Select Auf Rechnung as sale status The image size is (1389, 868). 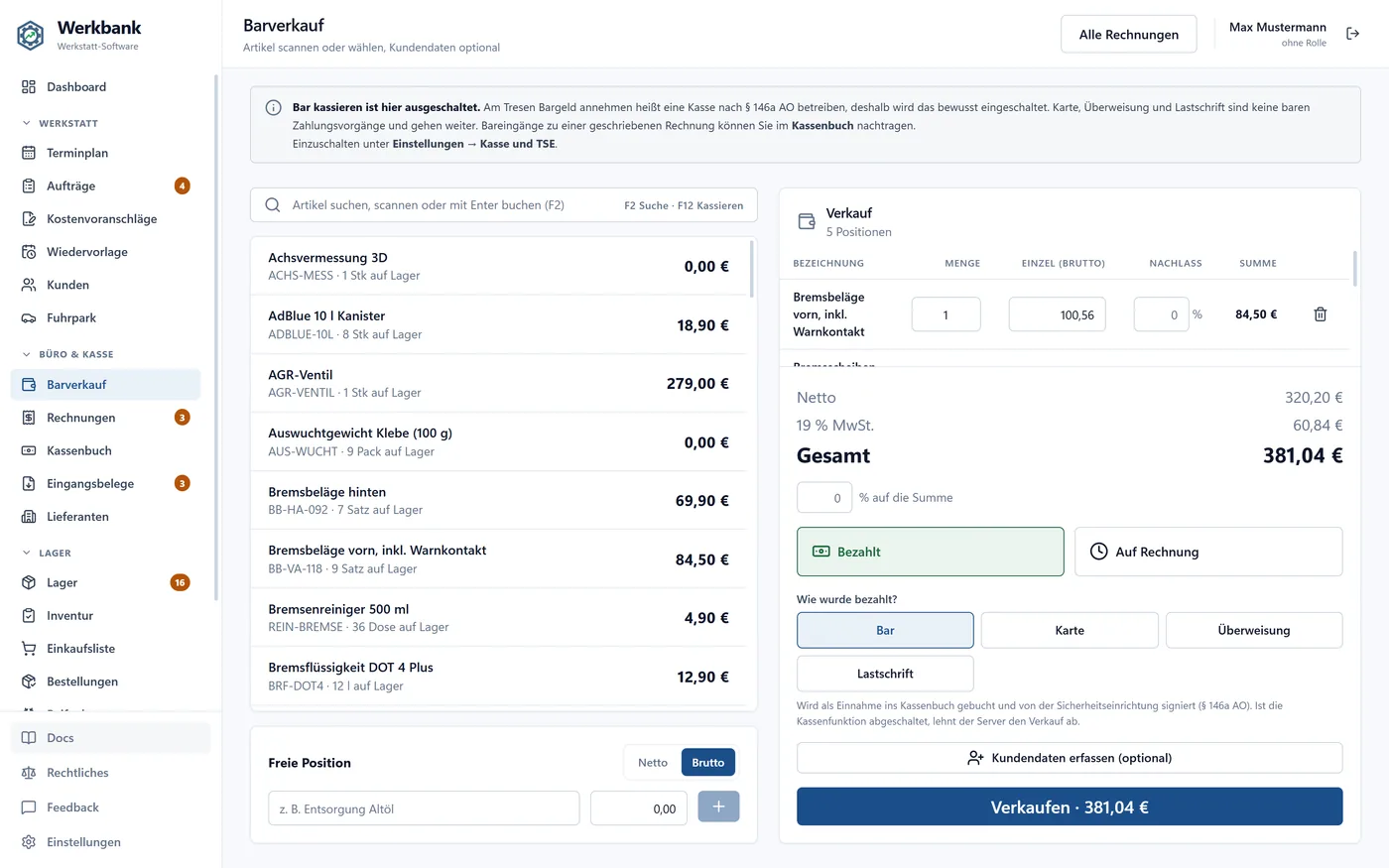(x=1208, y=552)
